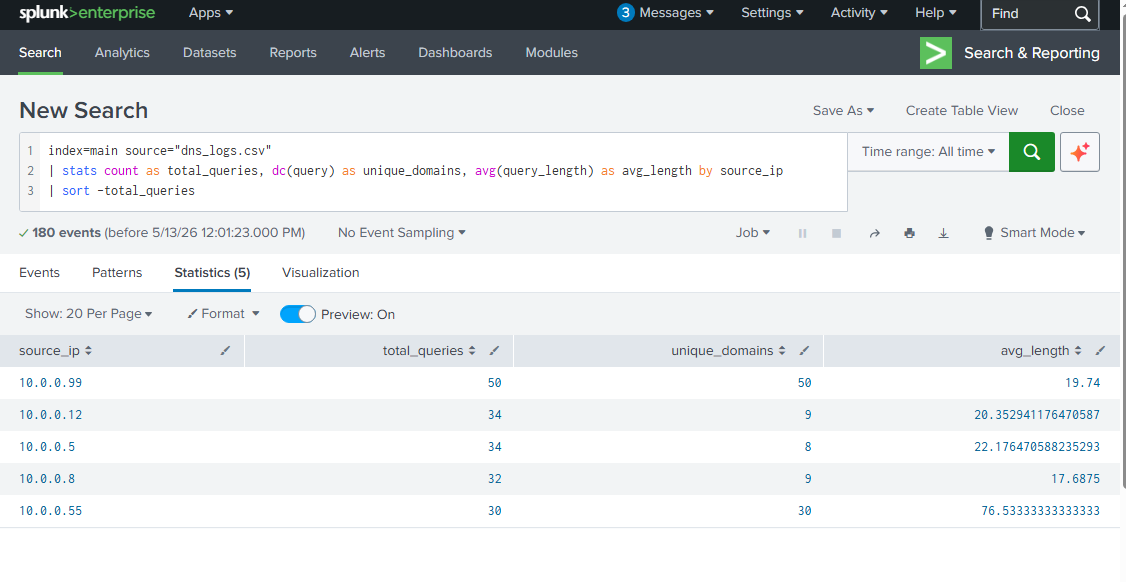The width and height of the screenshot is (1126, 582).
Task: Expand the Messages dropdown
Action: coord(676,13)
